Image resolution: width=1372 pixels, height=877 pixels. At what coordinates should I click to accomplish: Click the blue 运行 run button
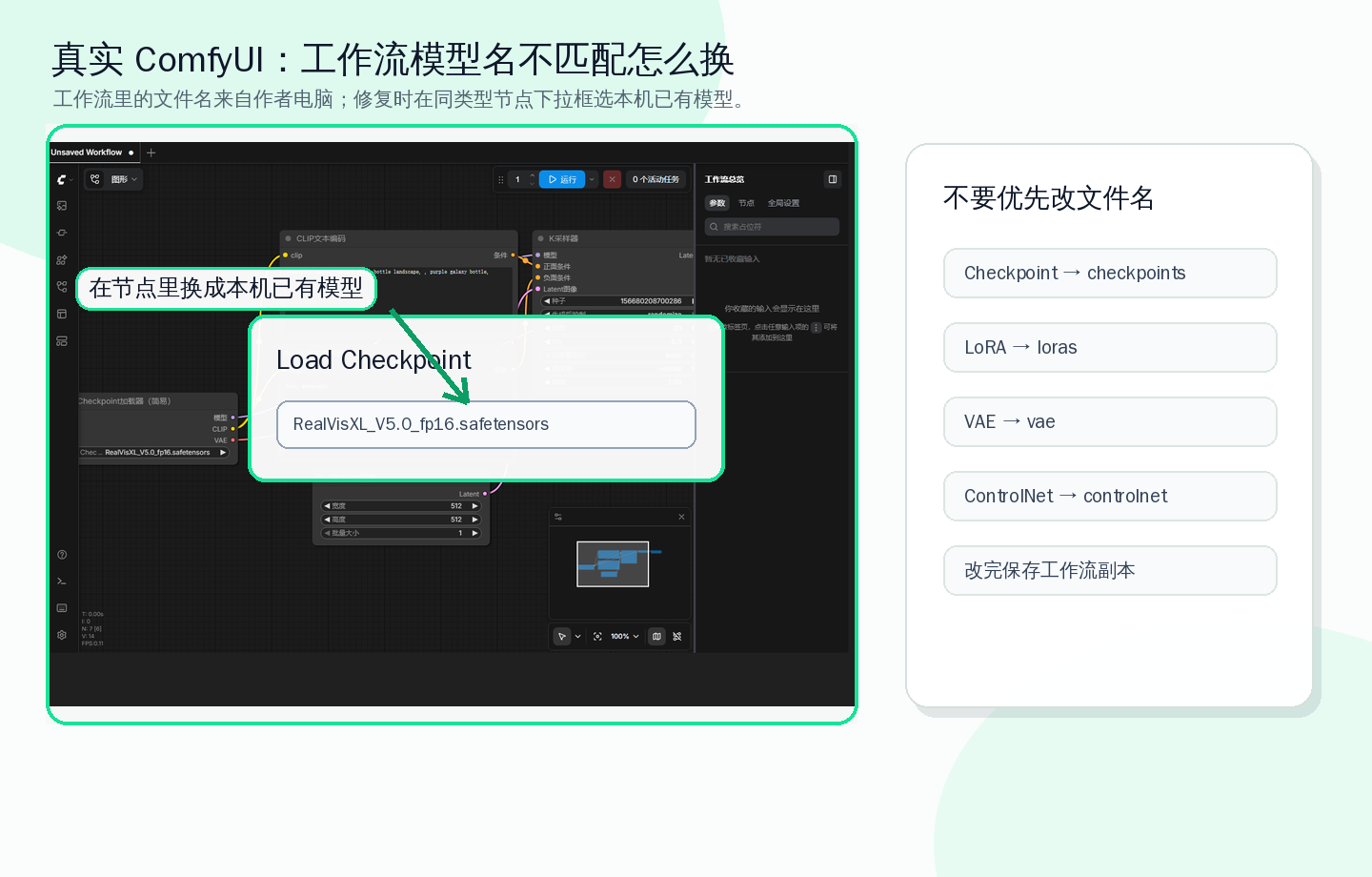pos(562,179)
